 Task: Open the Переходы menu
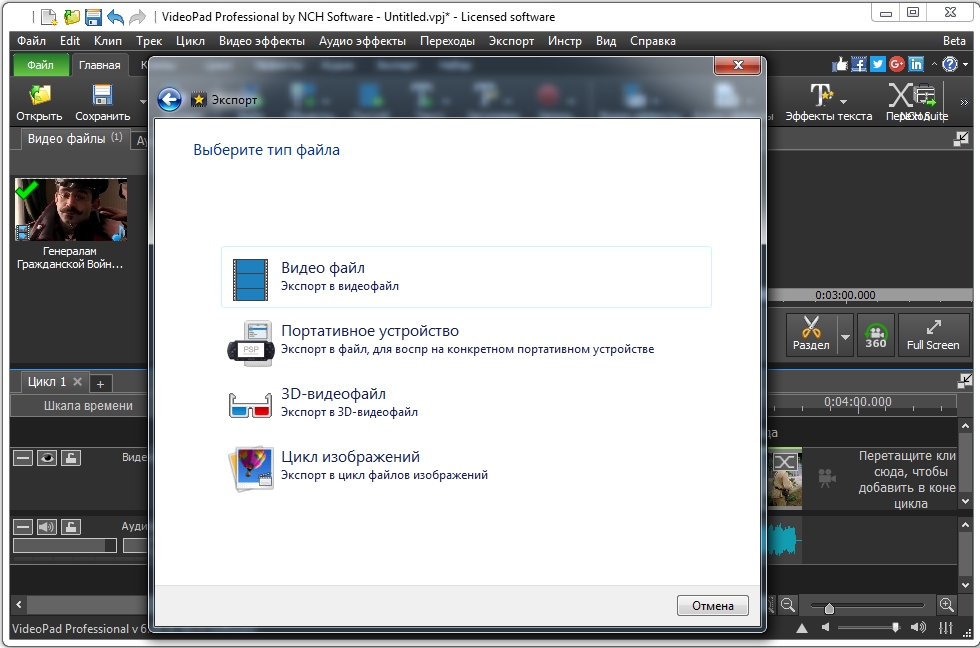pyautogui.click(x=448, y=41)
